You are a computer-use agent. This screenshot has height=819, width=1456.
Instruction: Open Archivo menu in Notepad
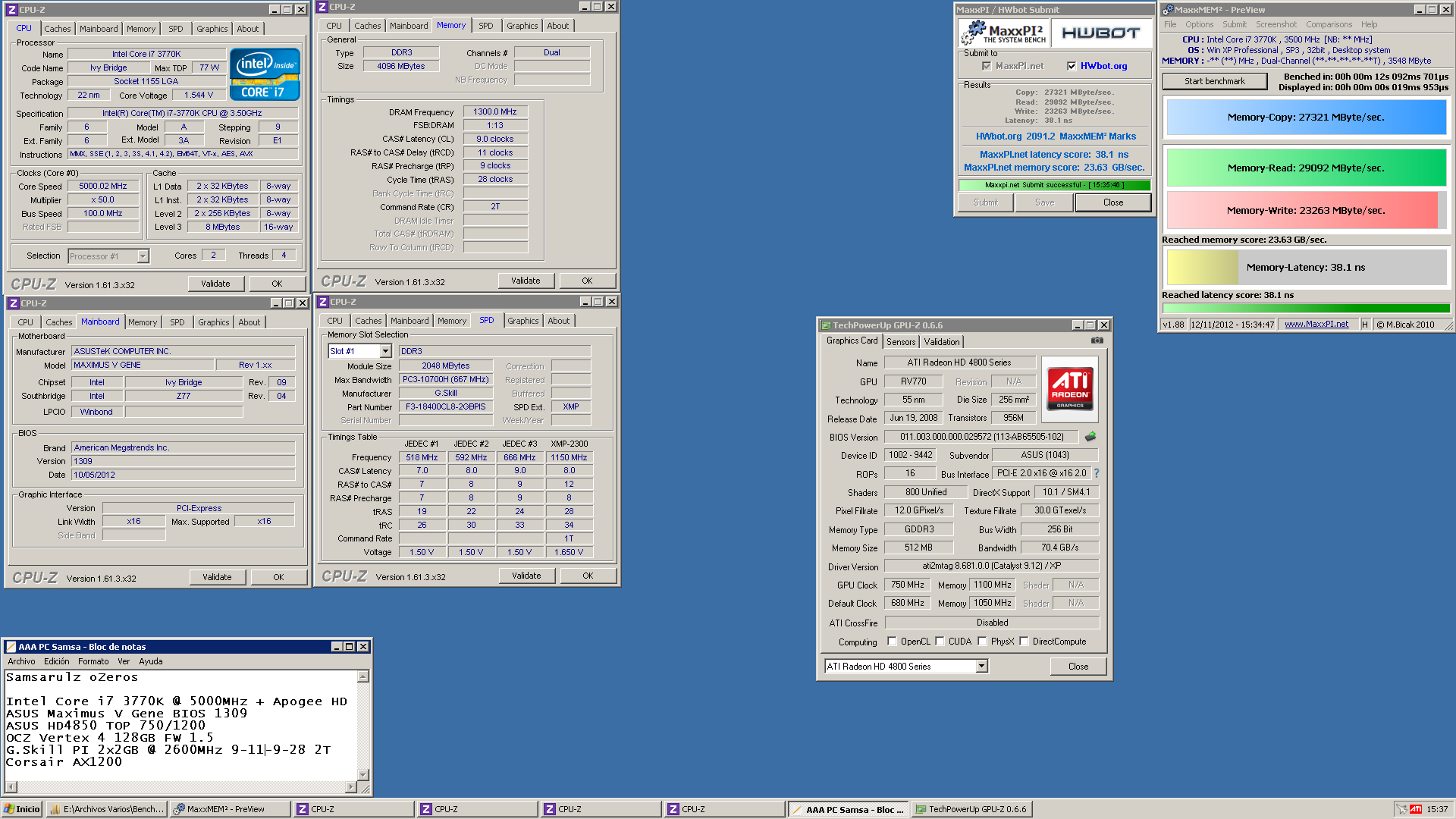tap(21, 661)
